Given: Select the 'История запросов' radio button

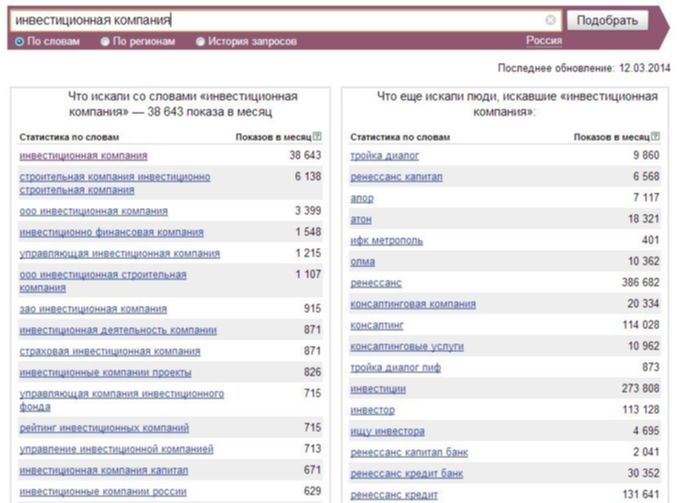Looking at the screenshot, I should pos(200,42).
